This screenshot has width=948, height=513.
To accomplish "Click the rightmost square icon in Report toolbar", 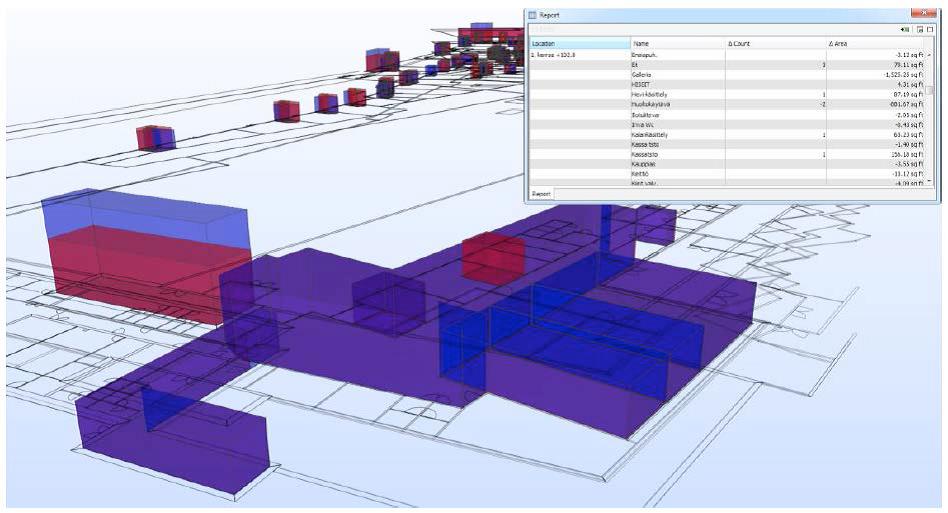I will pyautogui.click(x=930, y=31).
